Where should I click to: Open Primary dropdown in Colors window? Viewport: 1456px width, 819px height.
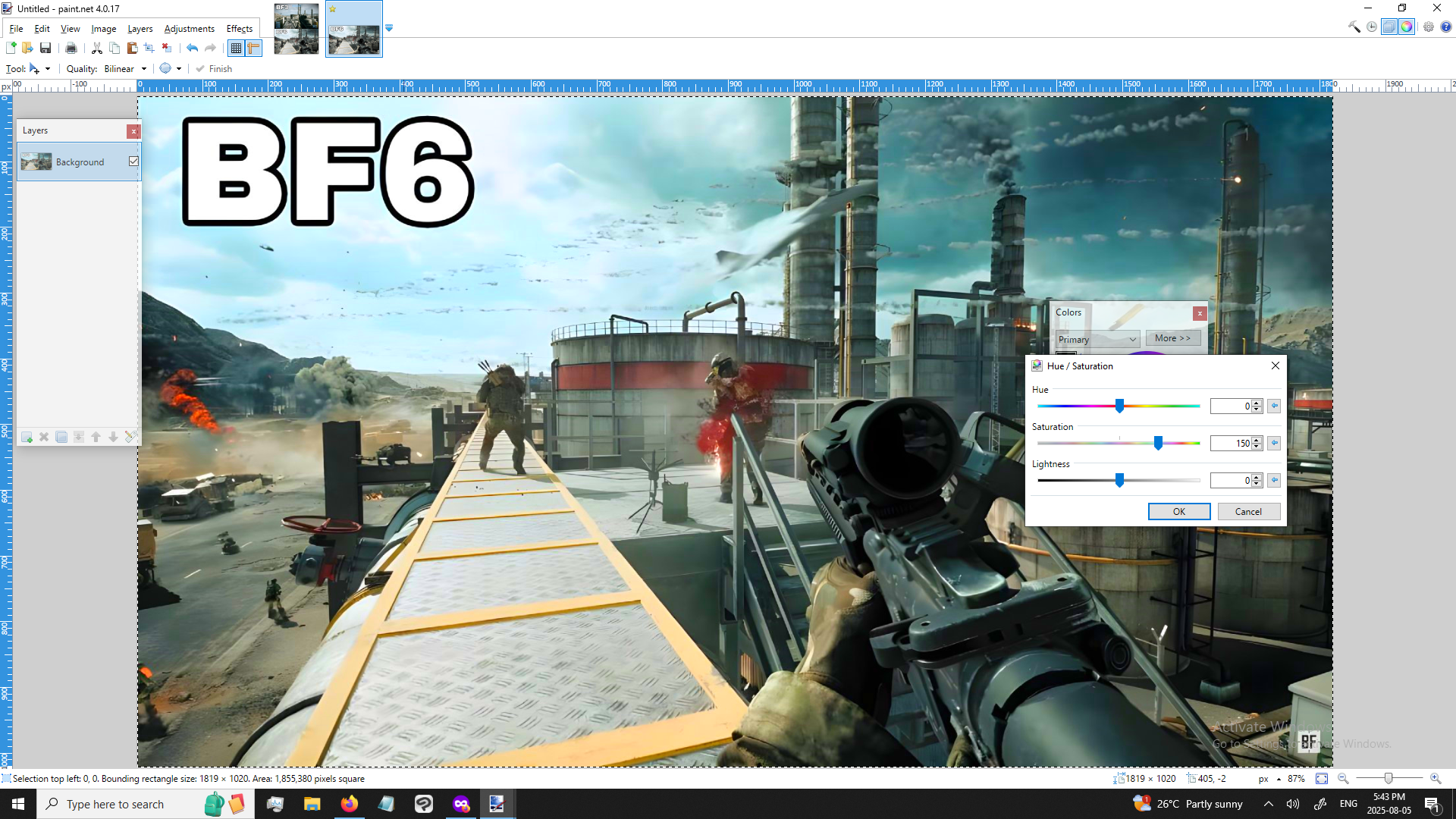tap(1097, 339)
